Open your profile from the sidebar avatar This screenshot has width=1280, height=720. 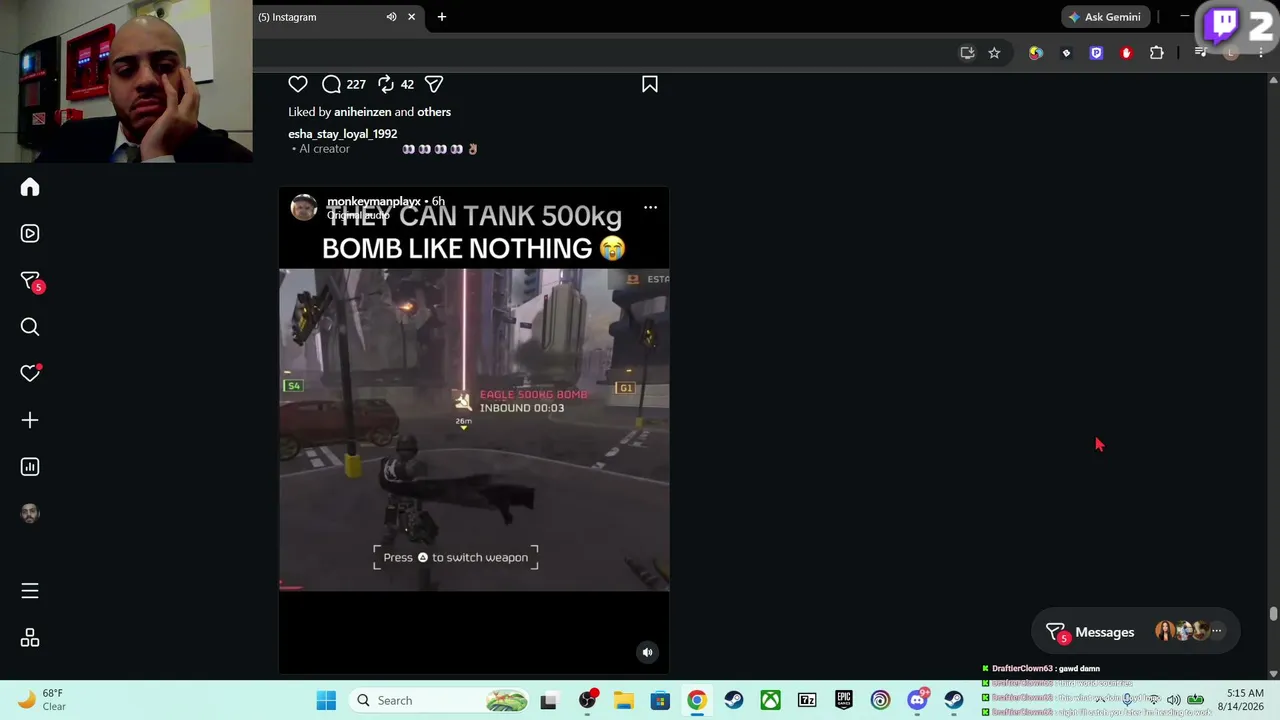click(30, 513)
